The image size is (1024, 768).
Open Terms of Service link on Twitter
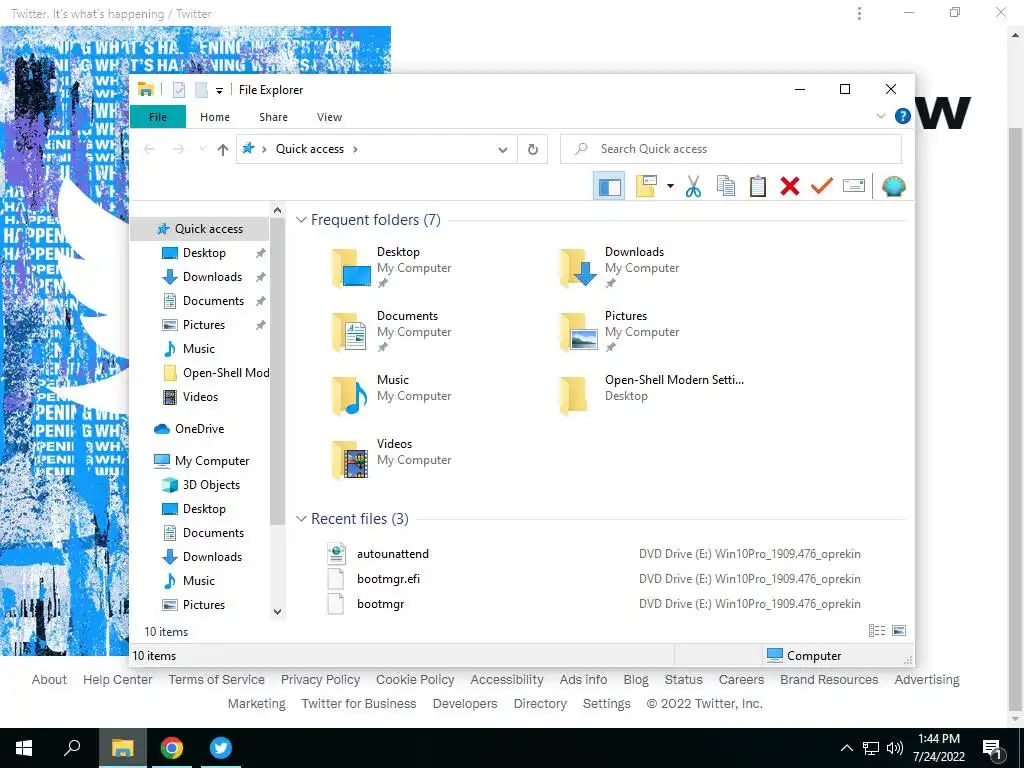coord(216,680)
